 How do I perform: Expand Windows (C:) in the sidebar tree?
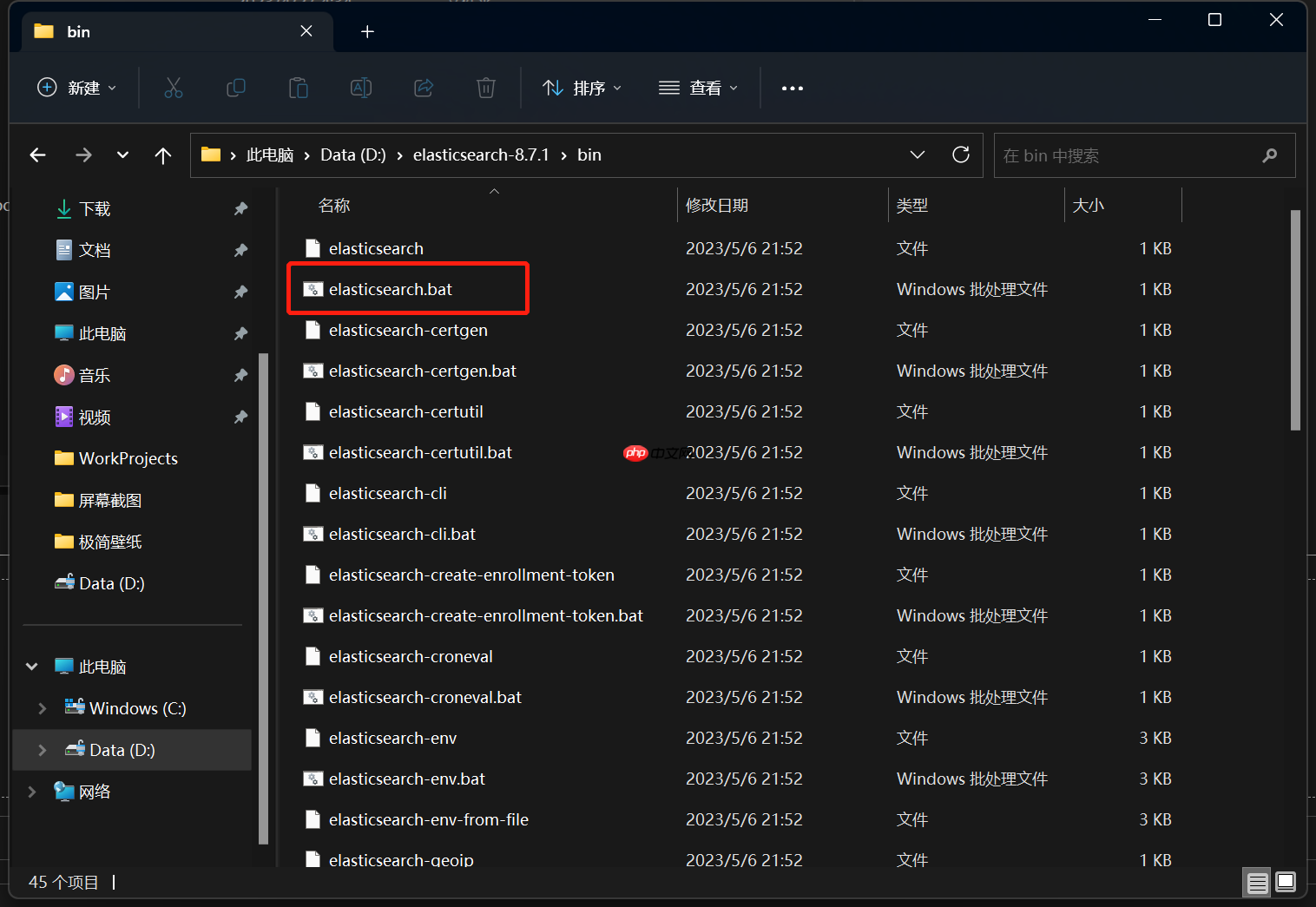tap(42, 708)
